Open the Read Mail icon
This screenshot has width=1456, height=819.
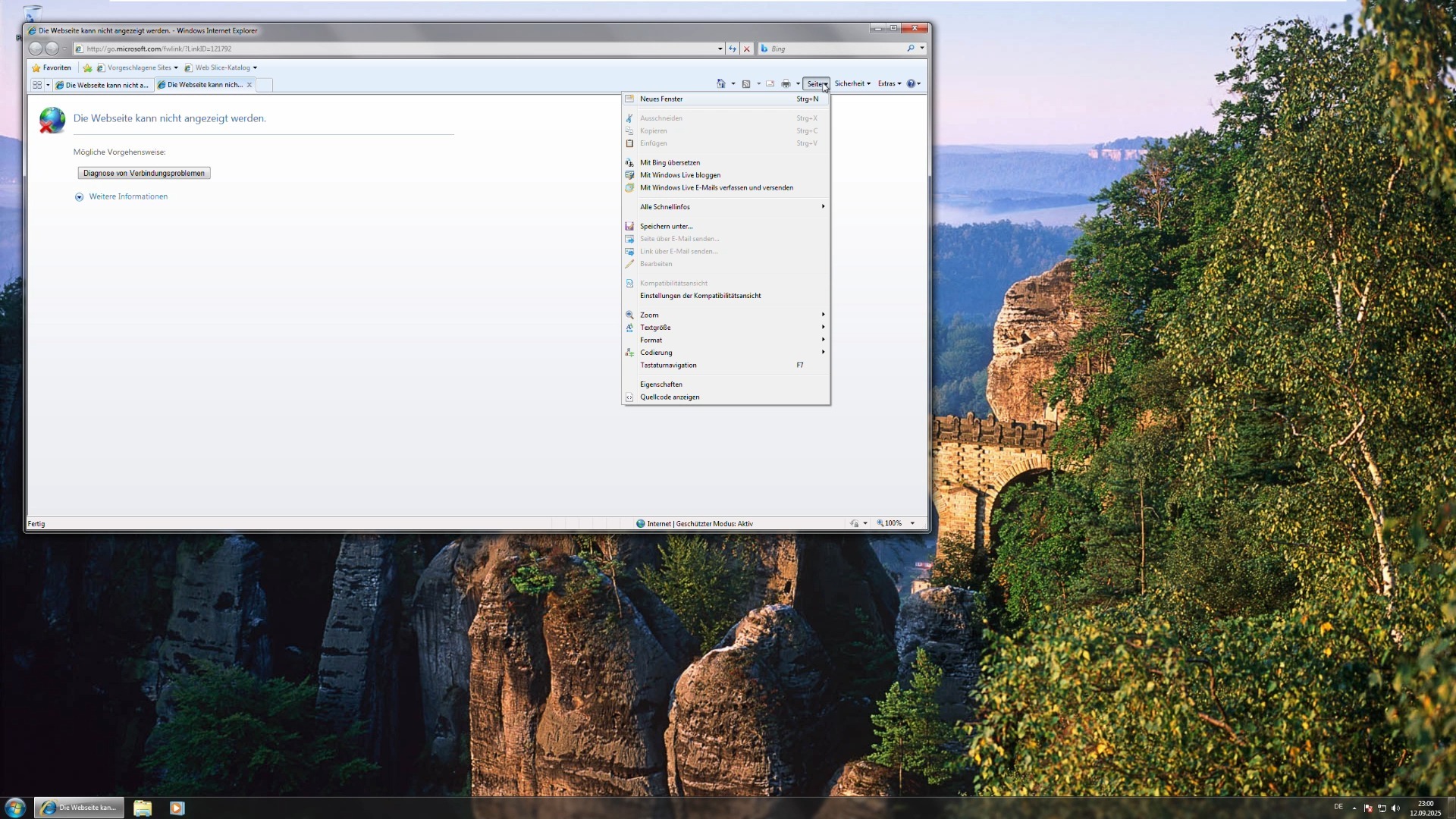tap(770, 83)
